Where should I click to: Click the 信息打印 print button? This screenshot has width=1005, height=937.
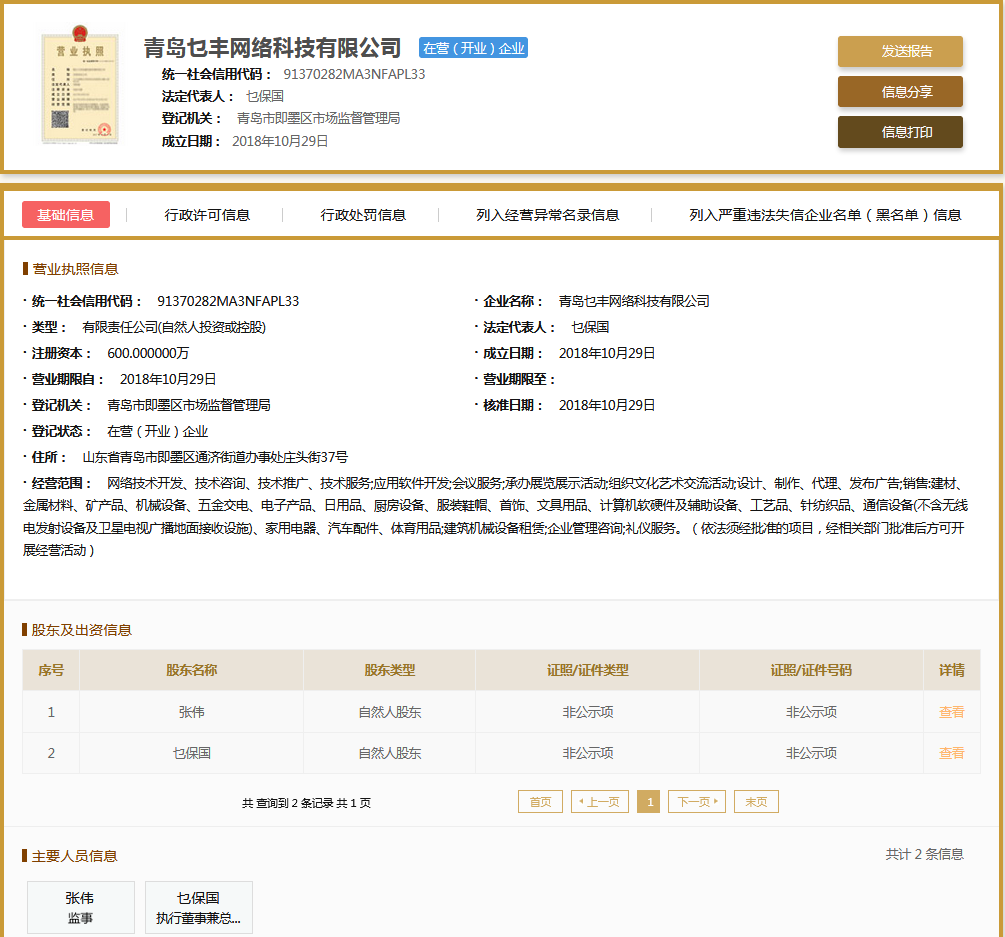(x=900, y=132)
